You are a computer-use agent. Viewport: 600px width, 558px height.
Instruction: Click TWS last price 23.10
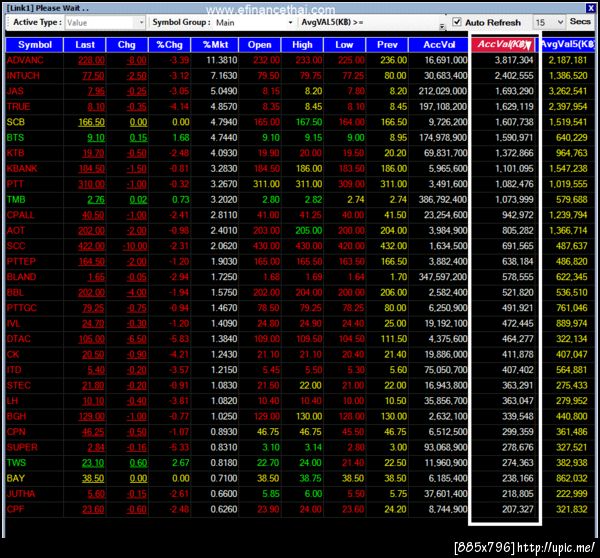[x=93, y=463]
